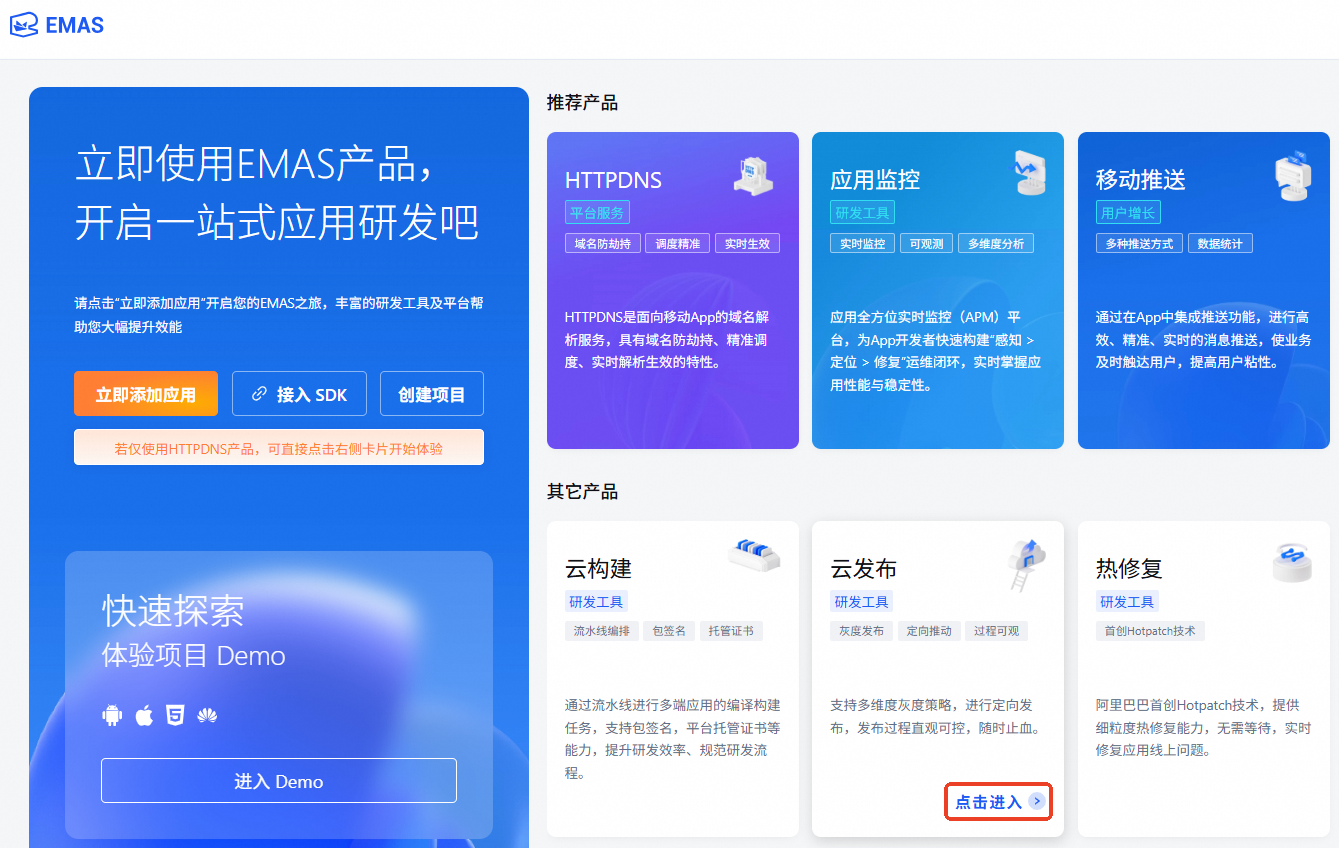Click the 多种推送方式 tag
Image resolution: width=1339 pixels, height=848 pixels.
pyautogui.click(x=1139, y=243)
